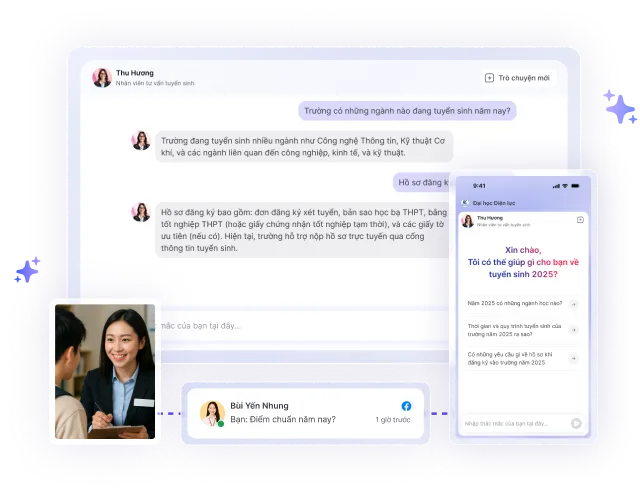
Task: Open the Bùi Yến Nhung message notification
Action: click(x=305, y=412)
